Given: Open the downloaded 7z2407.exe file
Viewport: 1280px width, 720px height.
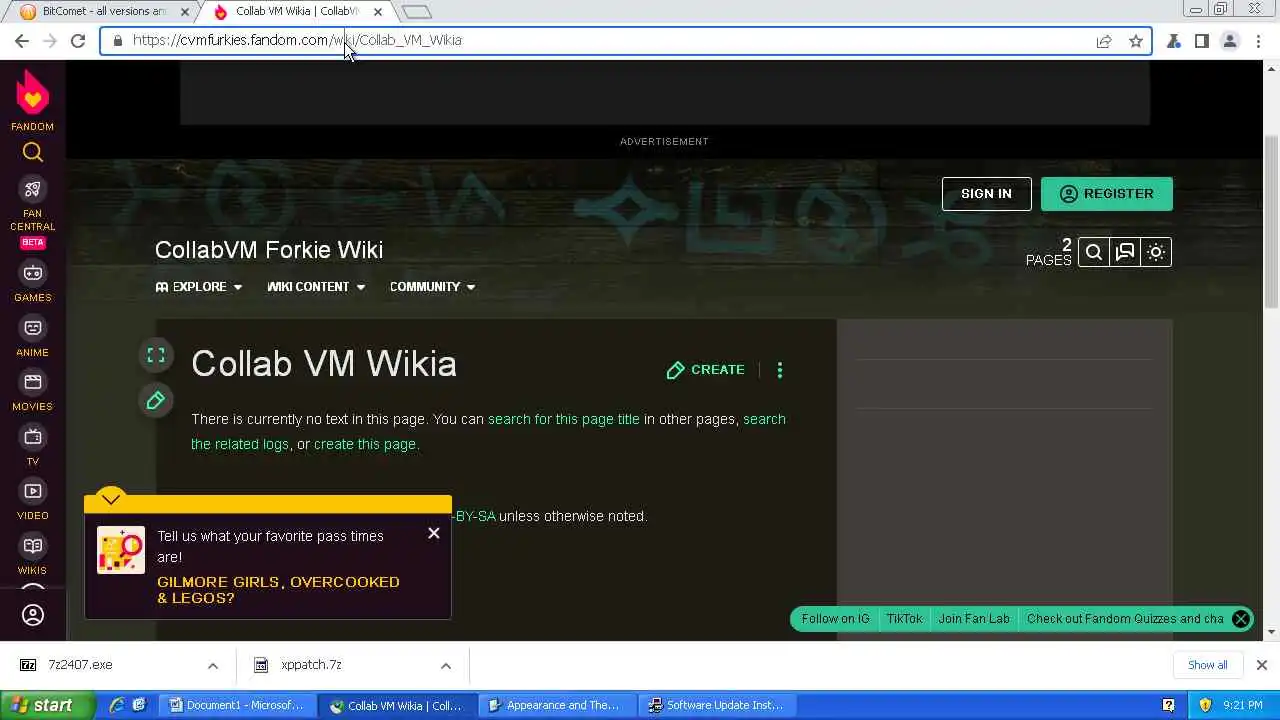Looking at the screenshot, I should (80, 665).
